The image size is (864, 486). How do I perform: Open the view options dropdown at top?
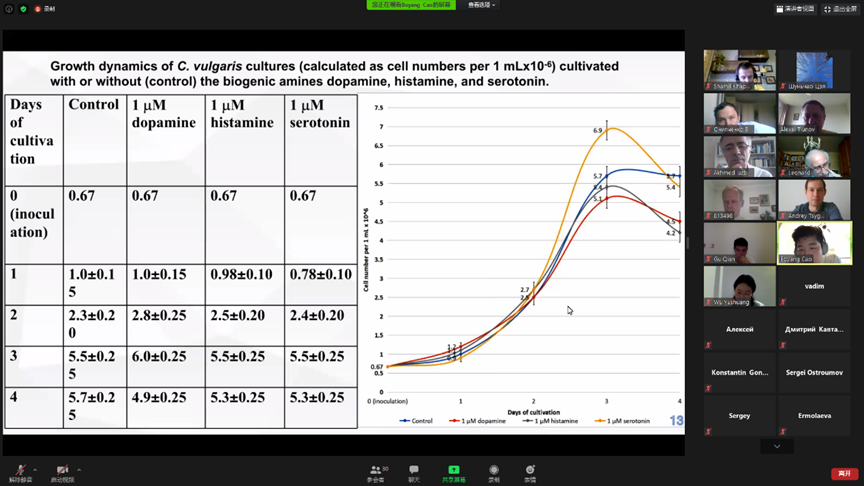tap(482, 5)
